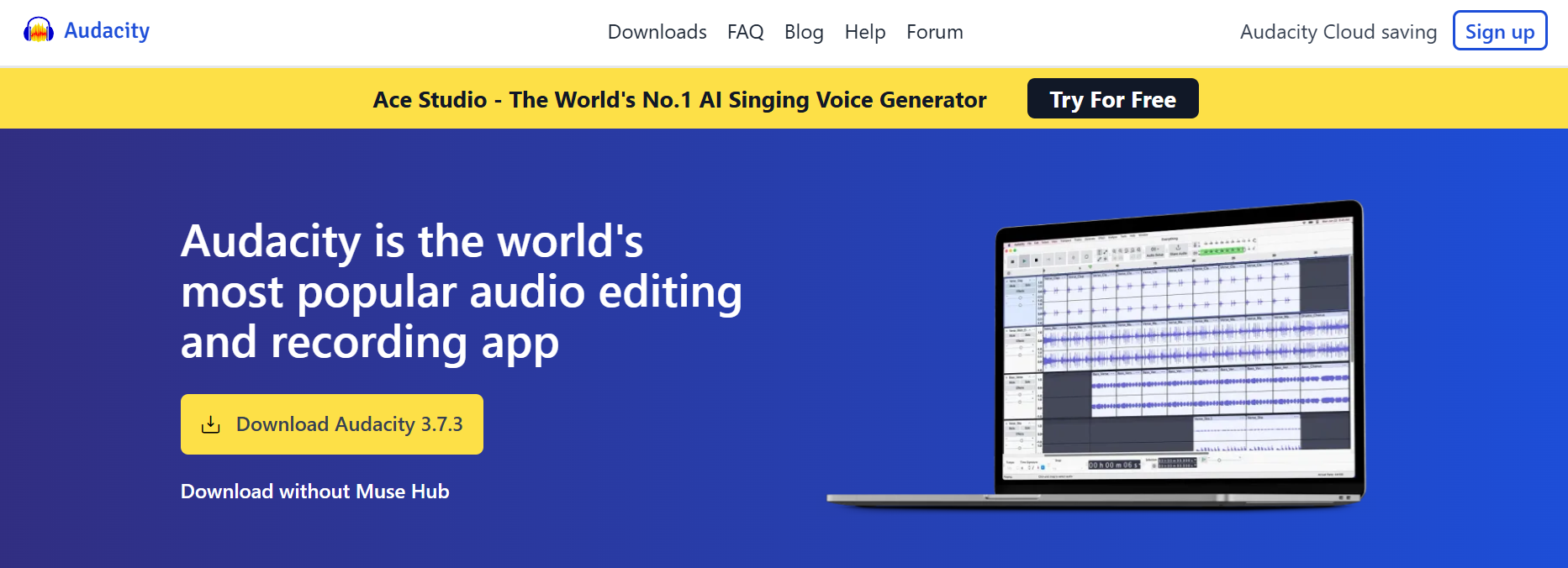
Task: Open Audacity Cloud saving link
Action: click(1338, 32)
